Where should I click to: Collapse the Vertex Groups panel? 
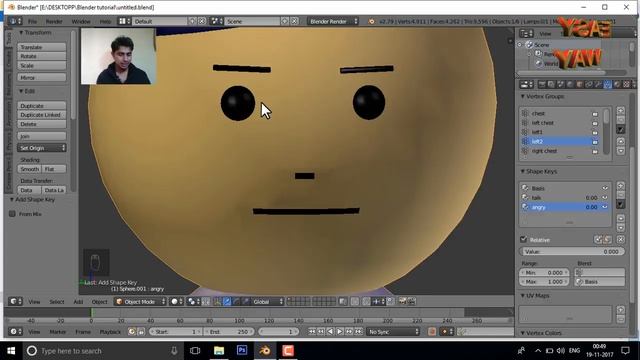click(x=522, y=97)
